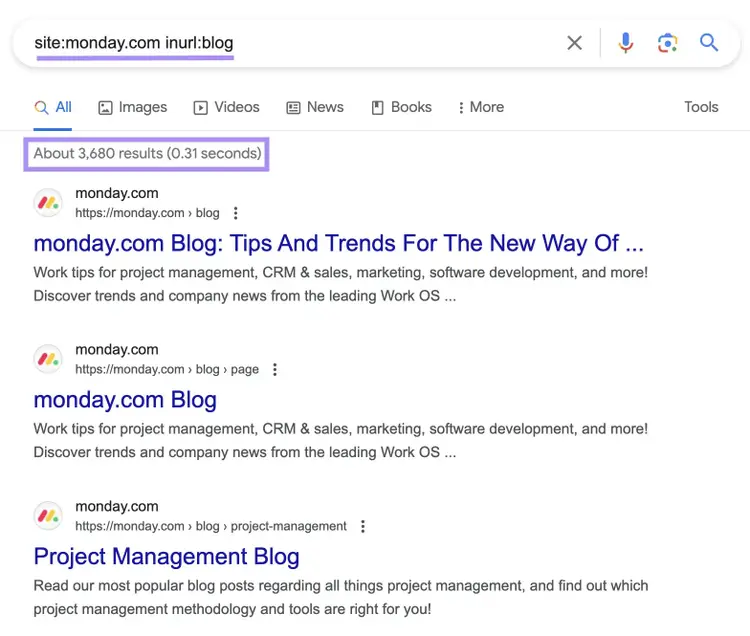
Task: Open three-dot menu for the project-management result
Action: point(363,526)
